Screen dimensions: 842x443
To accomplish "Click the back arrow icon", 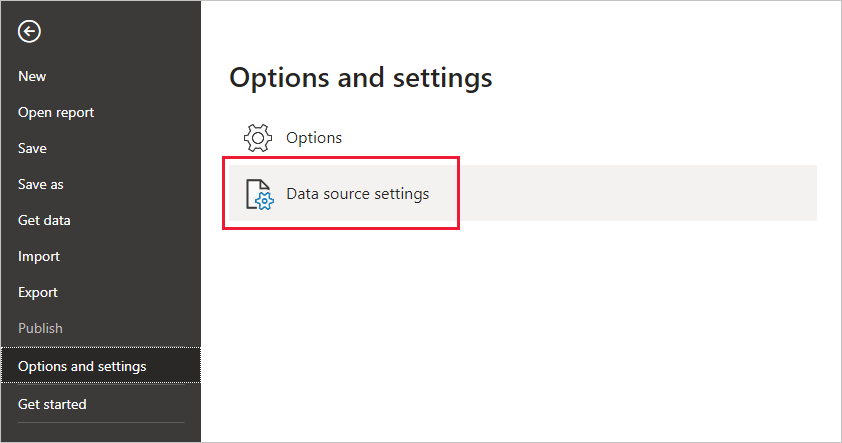I will 30,32.
